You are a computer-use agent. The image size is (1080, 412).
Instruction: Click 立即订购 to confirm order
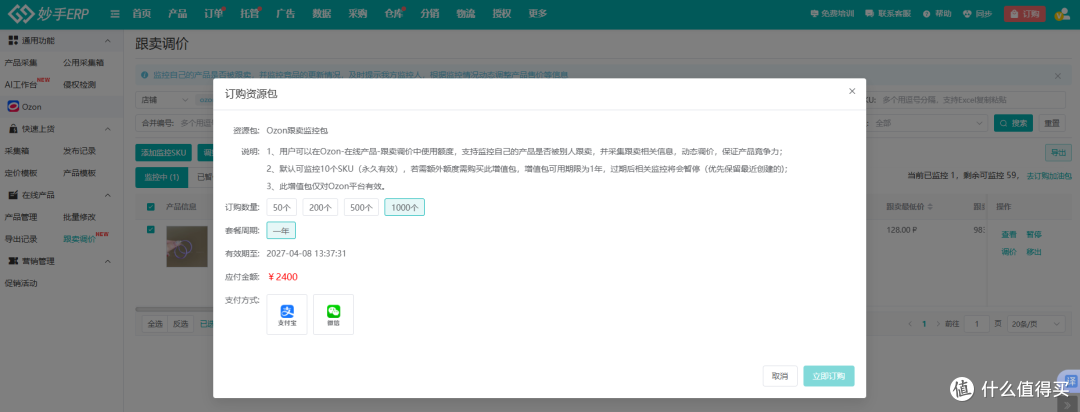[x=829, y=376]
